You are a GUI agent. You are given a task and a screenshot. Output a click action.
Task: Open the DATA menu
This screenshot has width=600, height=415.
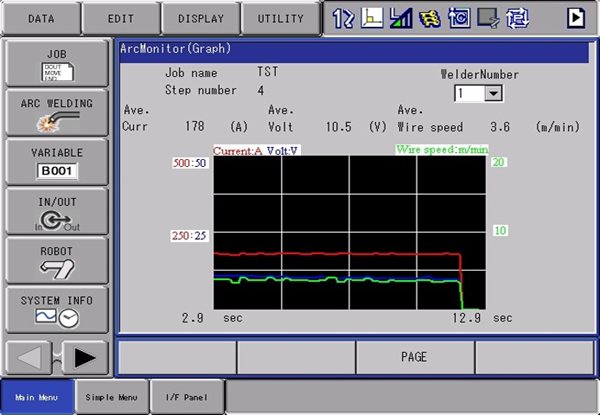40,18
